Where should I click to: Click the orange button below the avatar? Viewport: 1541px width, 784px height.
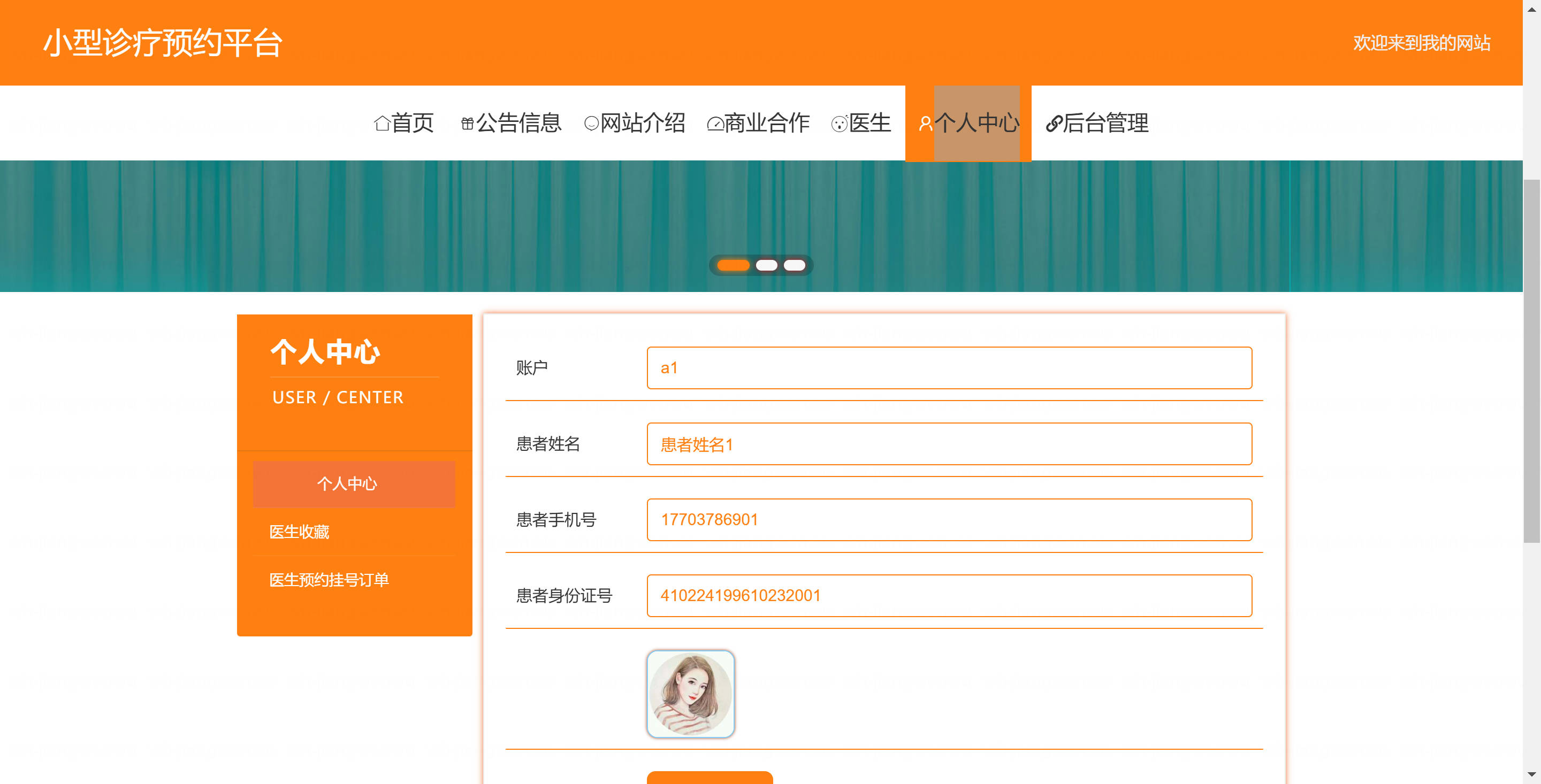pos(710,778)
